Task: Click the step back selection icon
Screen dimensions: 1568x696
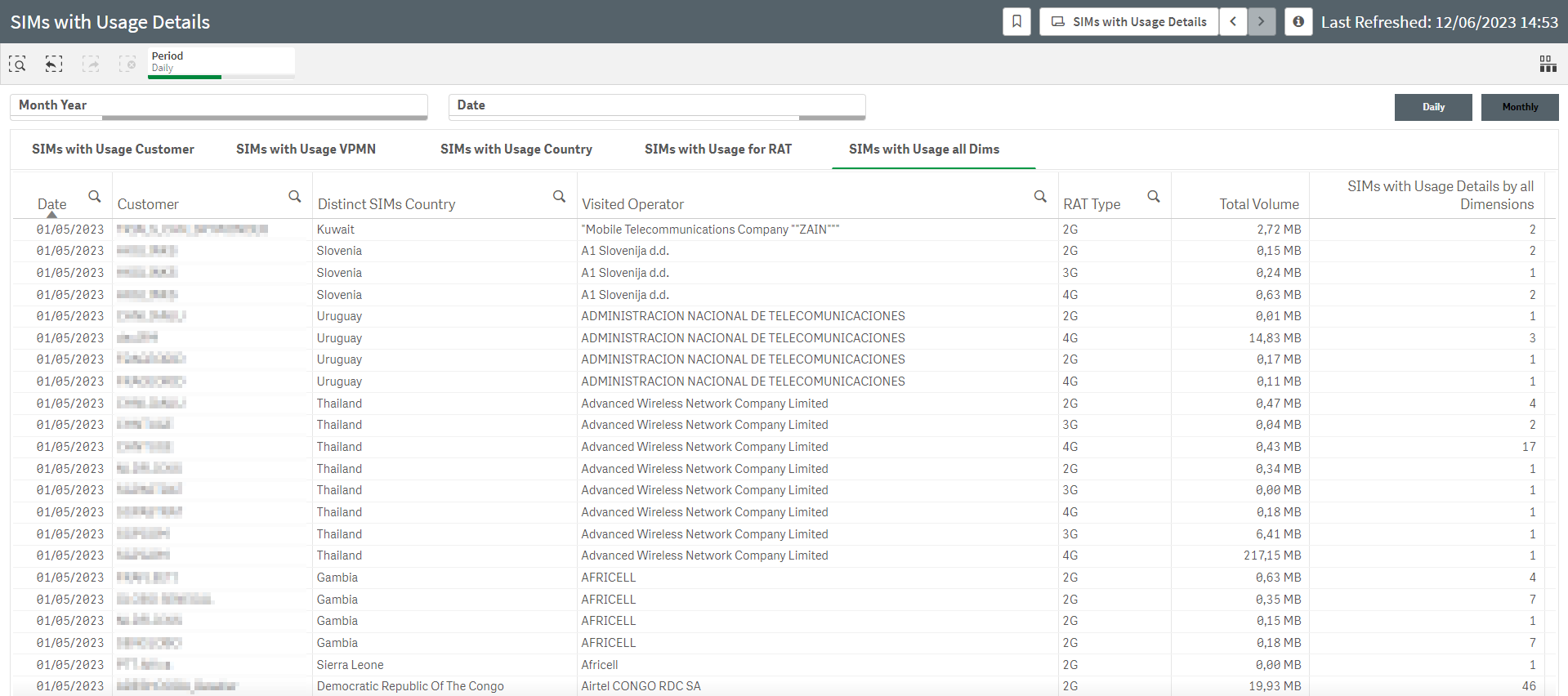Action: [x=54, y=64]
